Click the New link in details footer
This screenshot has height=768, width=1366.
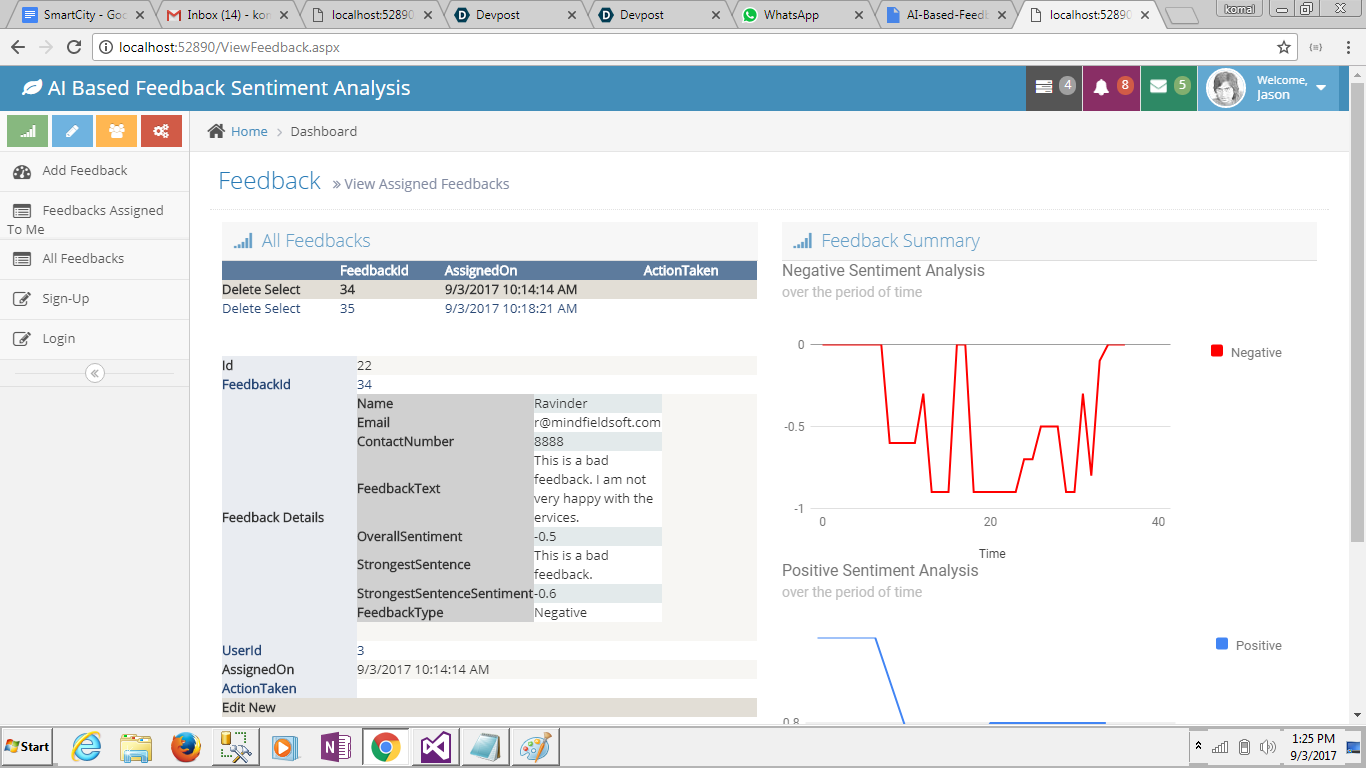pyautogui.click(x=262, y=708)
